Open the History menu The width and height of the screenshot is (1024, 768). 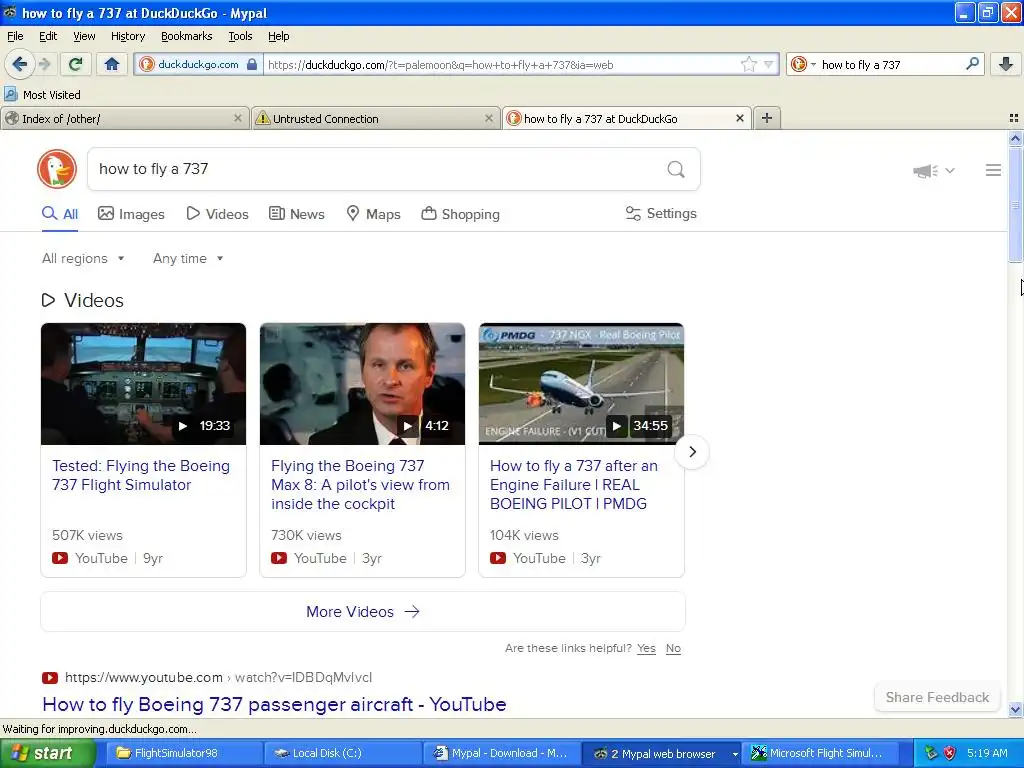pyautogui.click(x=127, y=36)
